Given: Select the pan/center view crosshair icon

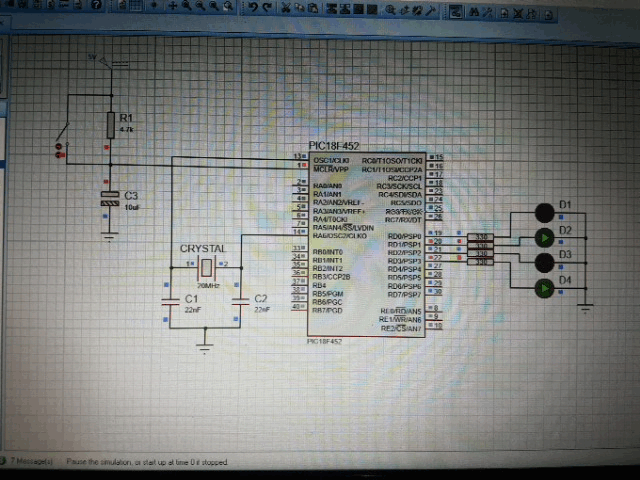Looking at the screenshot, I should click(x=173, y=6).
